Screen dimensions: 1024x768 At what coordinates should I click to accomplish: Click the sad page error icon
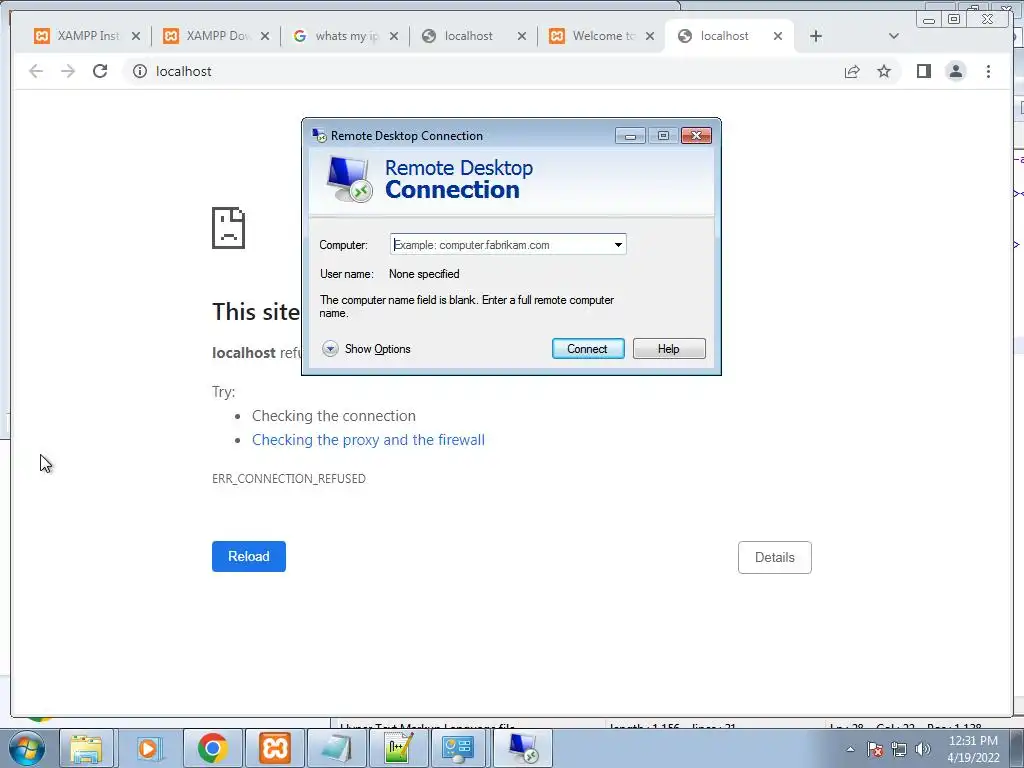coord(229,228)
